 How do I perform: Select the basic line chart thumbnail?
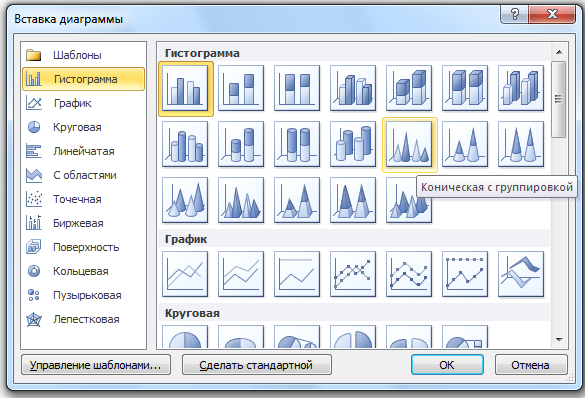pos(185,274)
